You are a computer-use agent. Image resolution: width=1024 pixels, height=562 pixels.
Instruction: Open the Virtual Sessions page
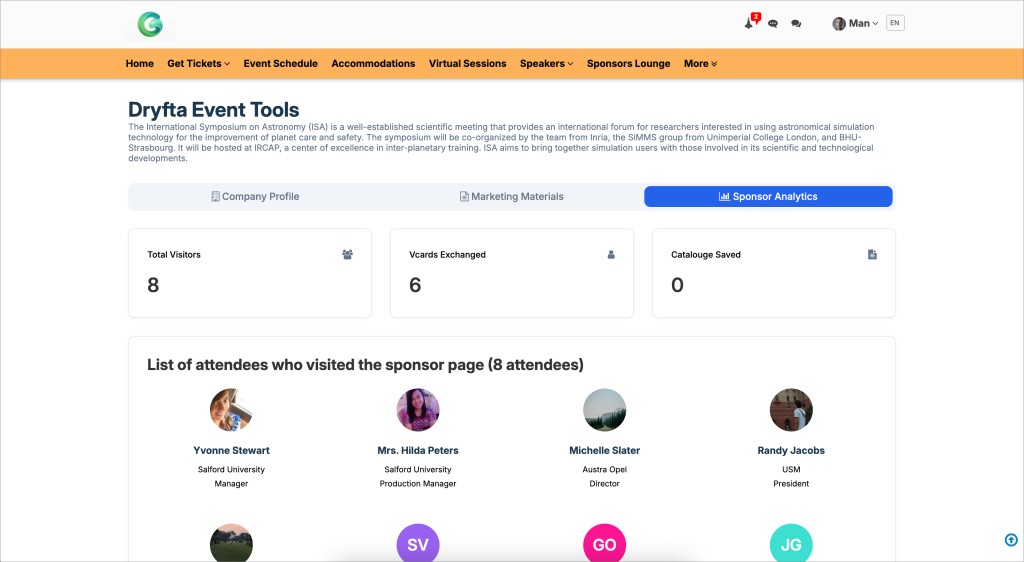click(468, 63)
